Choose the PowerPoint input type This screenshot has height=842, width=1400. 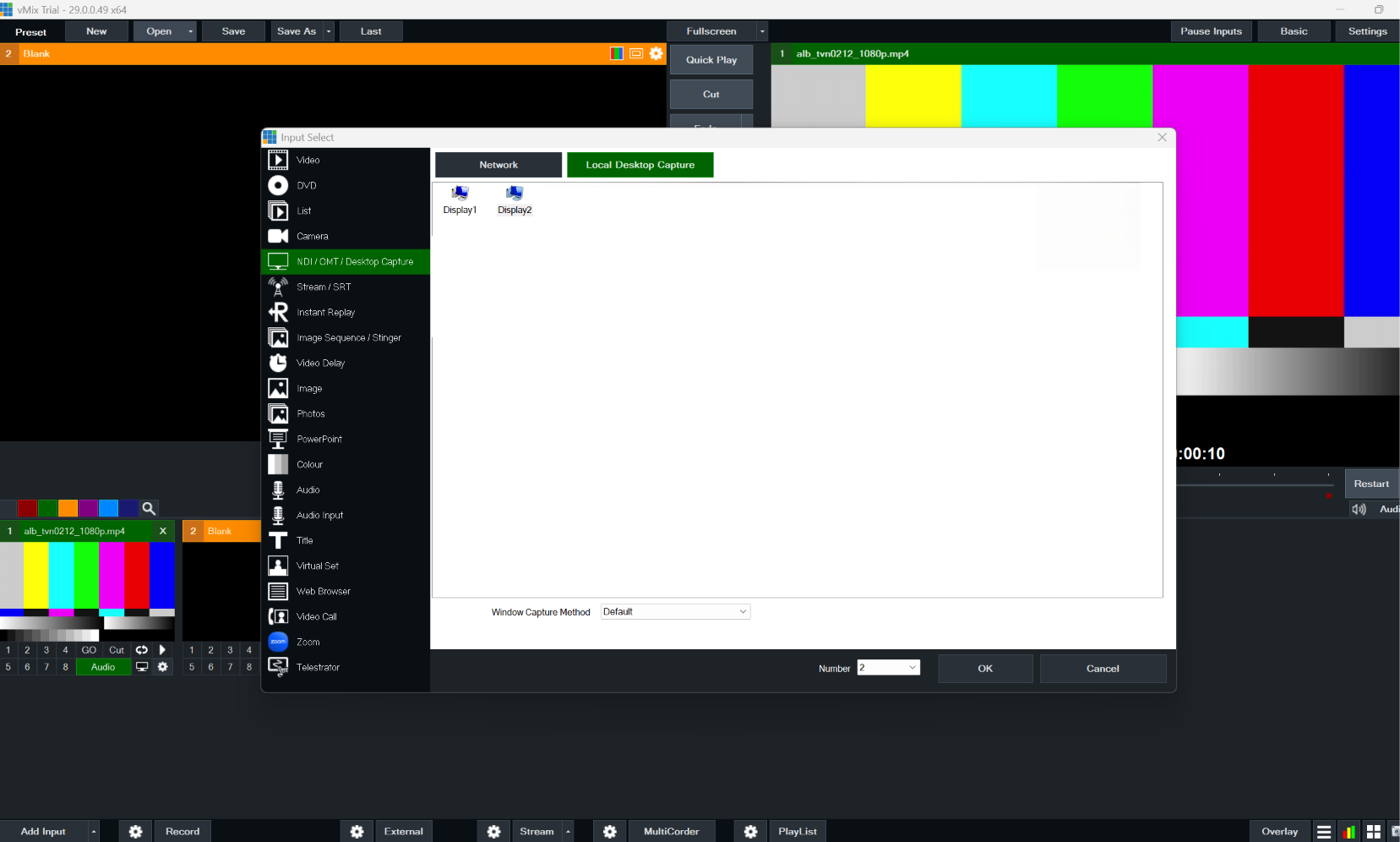(346, 439)
